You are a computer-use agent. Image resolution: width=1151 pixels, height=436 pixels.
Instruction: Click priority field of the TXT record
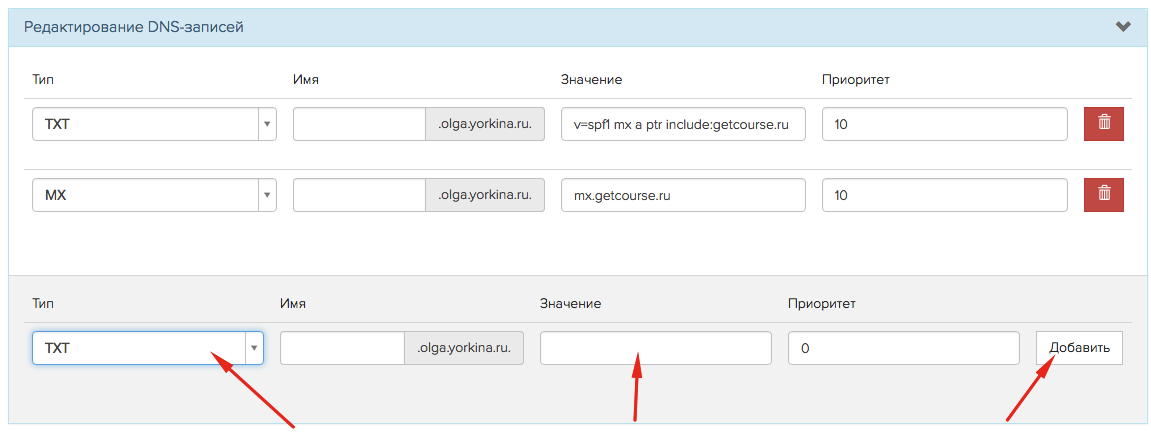(945, 124)
